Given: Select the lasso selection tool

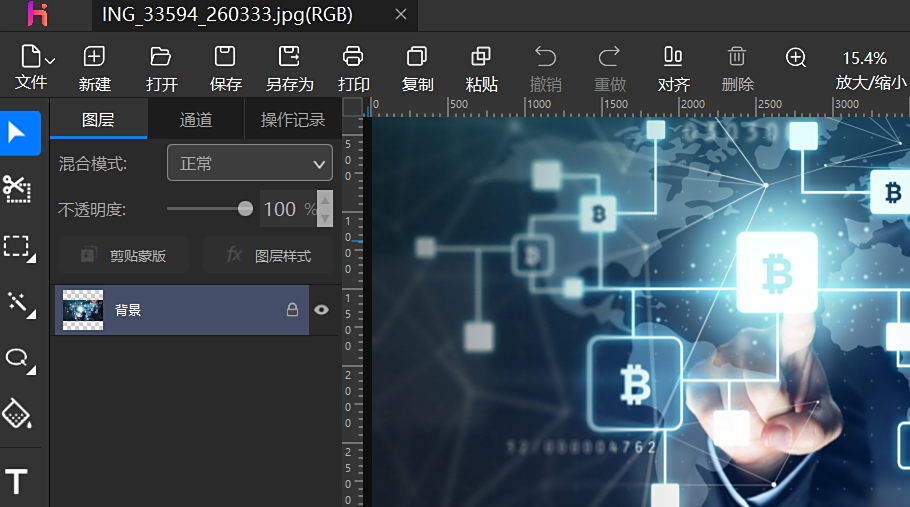Looking at the screenshot, I should coord(20,360).
